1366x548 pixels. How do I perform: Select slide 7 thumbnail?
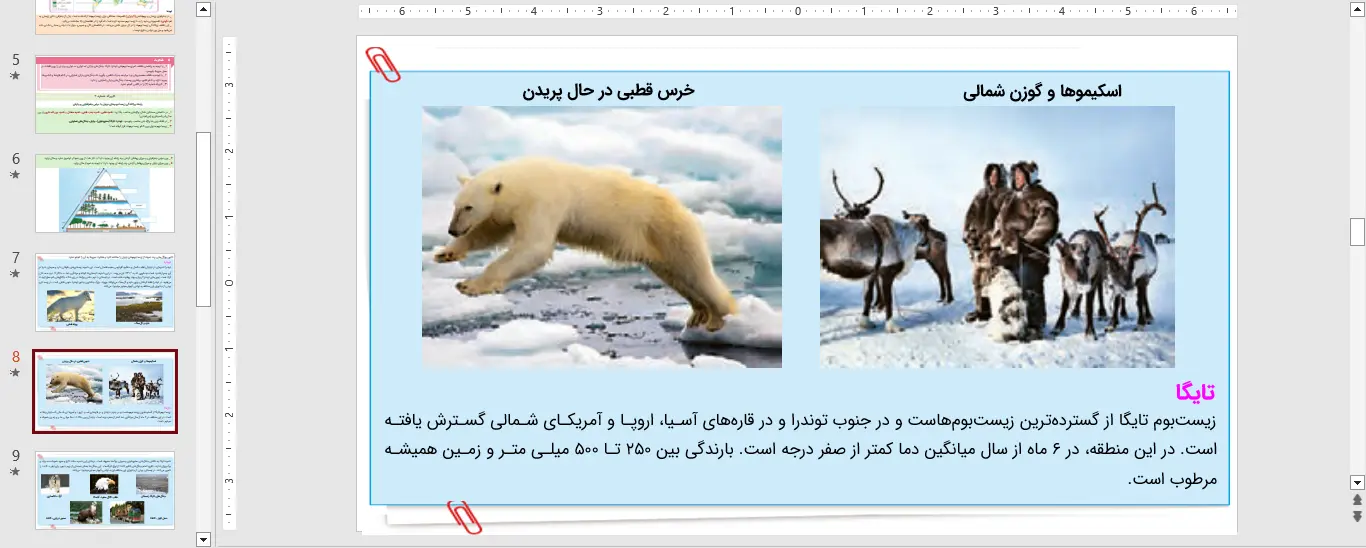tap(105, 292)
